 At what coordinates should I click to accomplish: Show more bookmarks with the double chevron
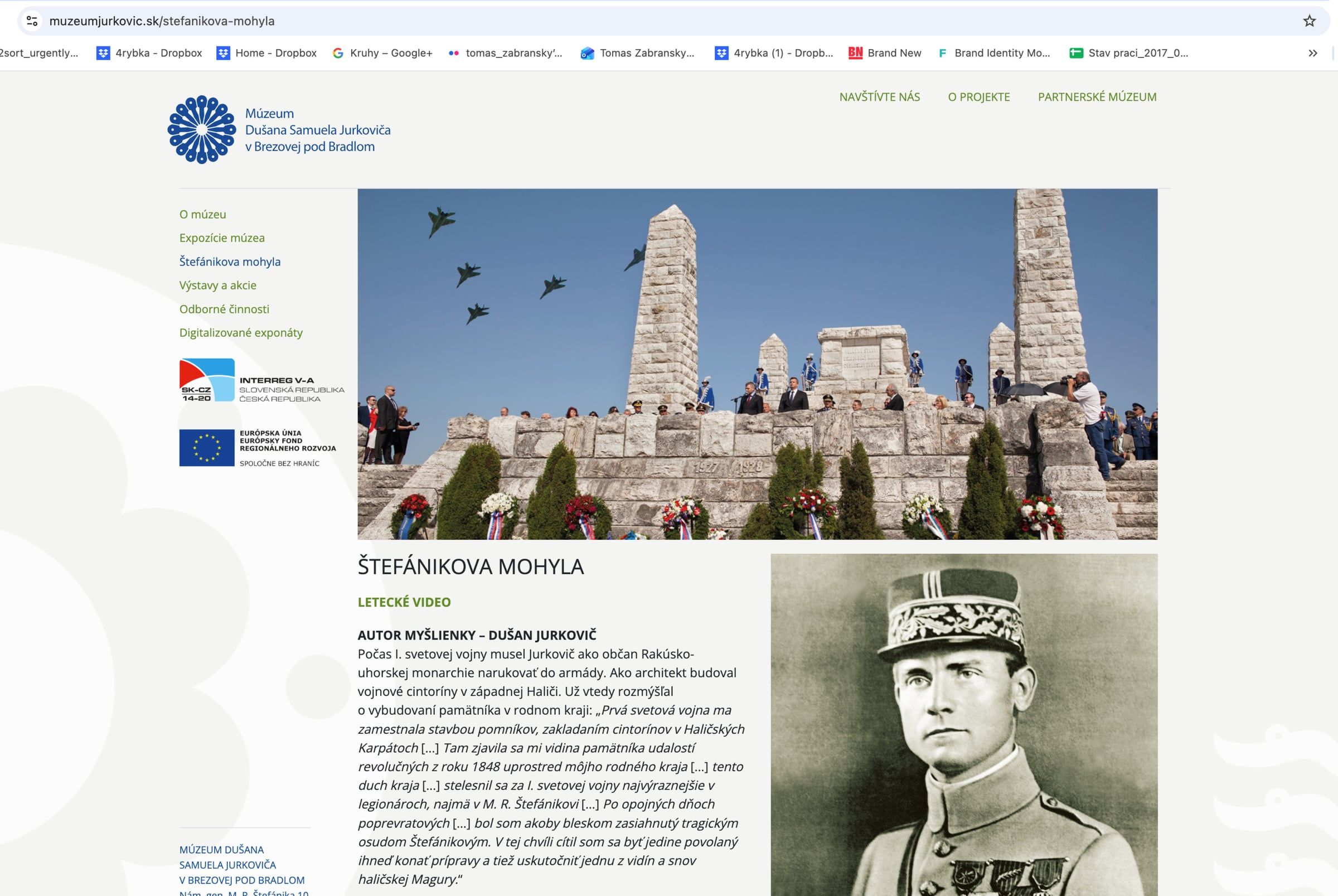point(1313,53)
